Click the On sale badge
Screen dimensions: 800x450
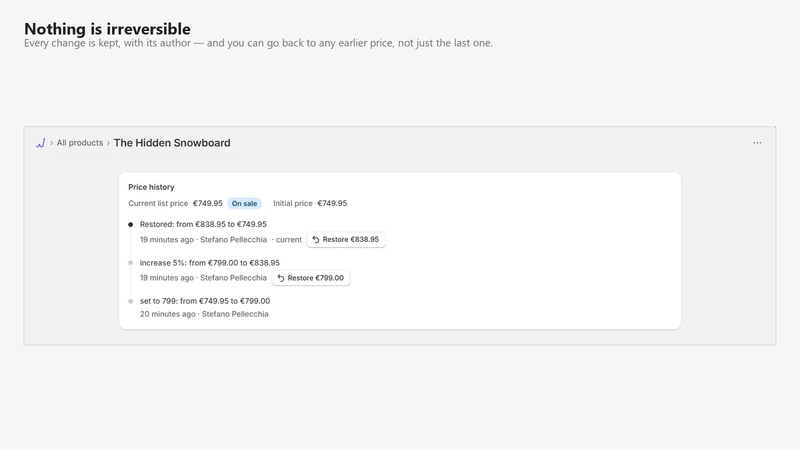click(244, 204)
